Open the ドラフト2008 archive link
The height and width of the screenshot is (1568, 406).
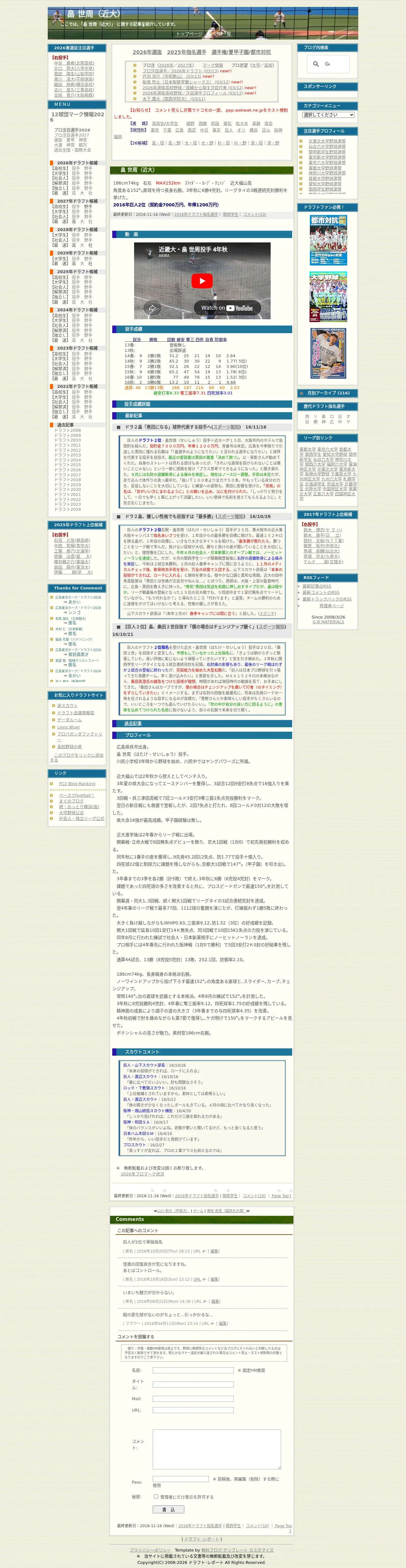pyautogui.click(x=68, y=430)
